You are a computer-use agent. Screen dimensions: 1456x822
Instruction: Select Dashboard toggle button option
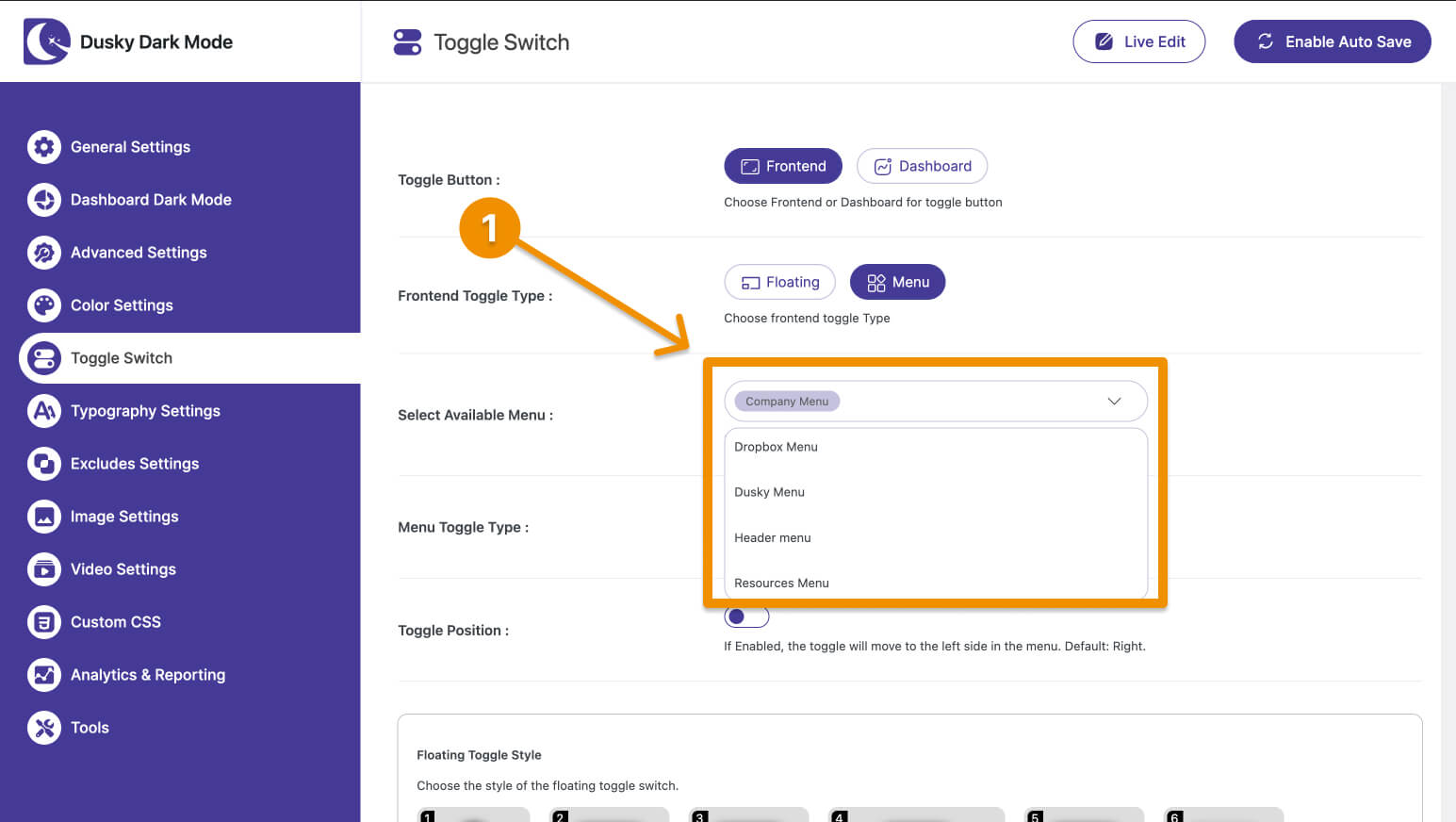pos(922,166)
